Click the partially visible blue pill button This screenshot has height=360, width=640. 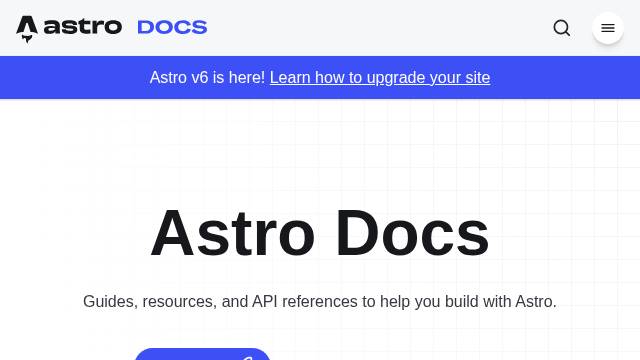click(x=202, y=354)
